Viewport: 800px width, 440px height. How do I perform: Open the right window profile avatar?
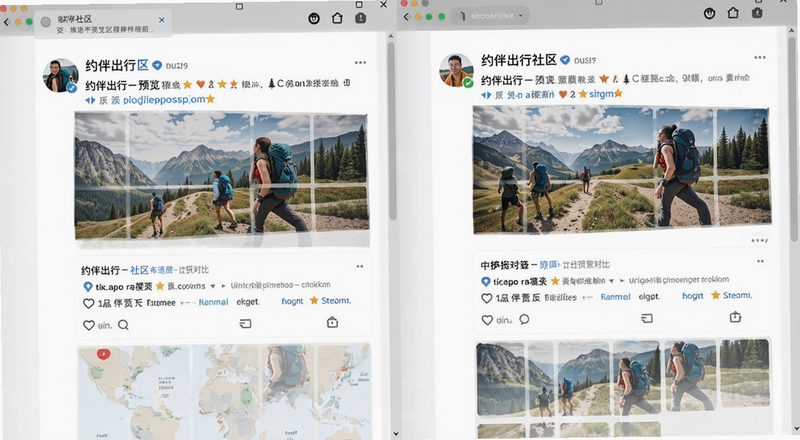tap(456, 70)
